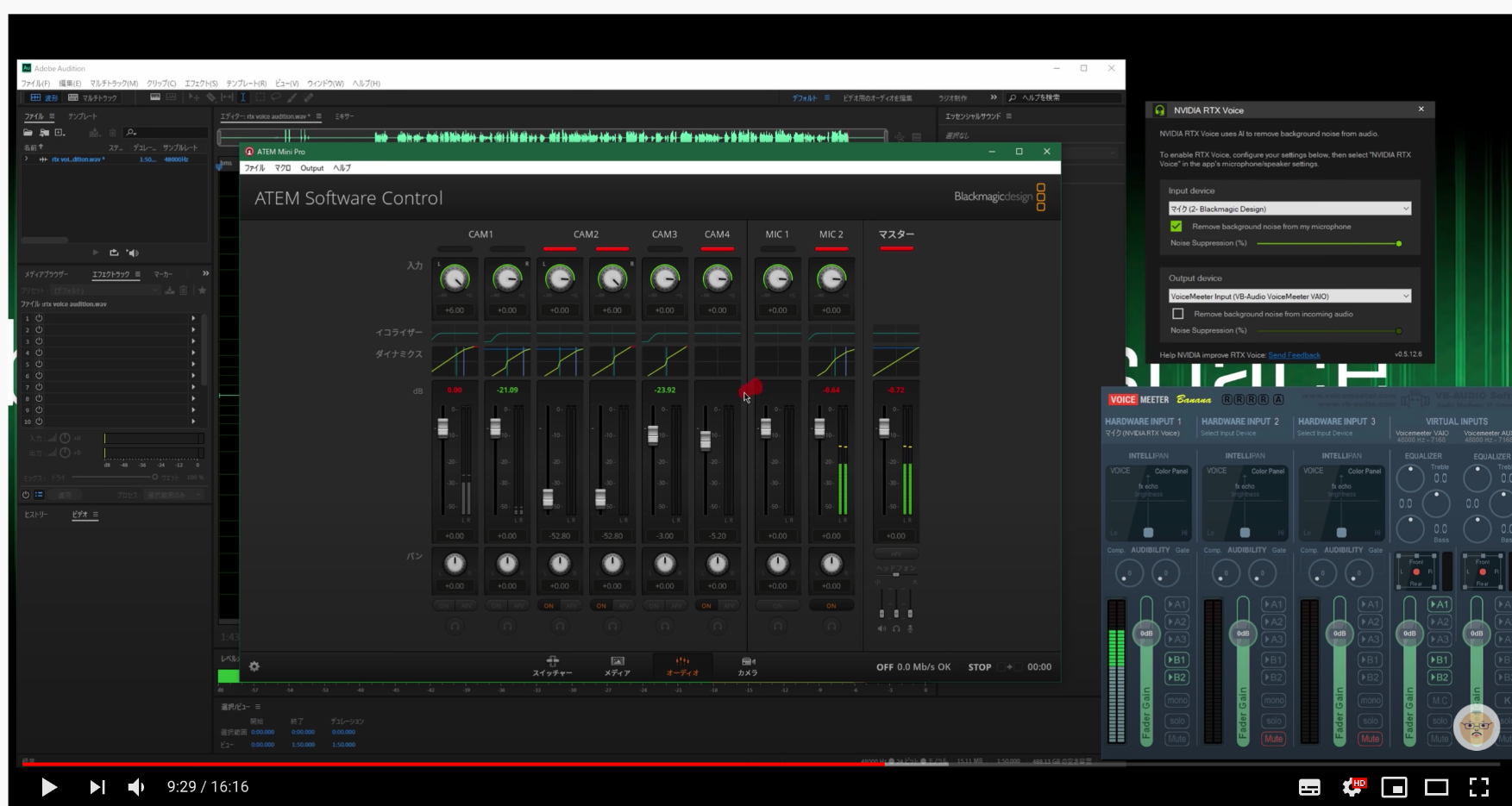Click master talkback microphone icon
Screen dimensions: 1512x806
tap(910, 628)
